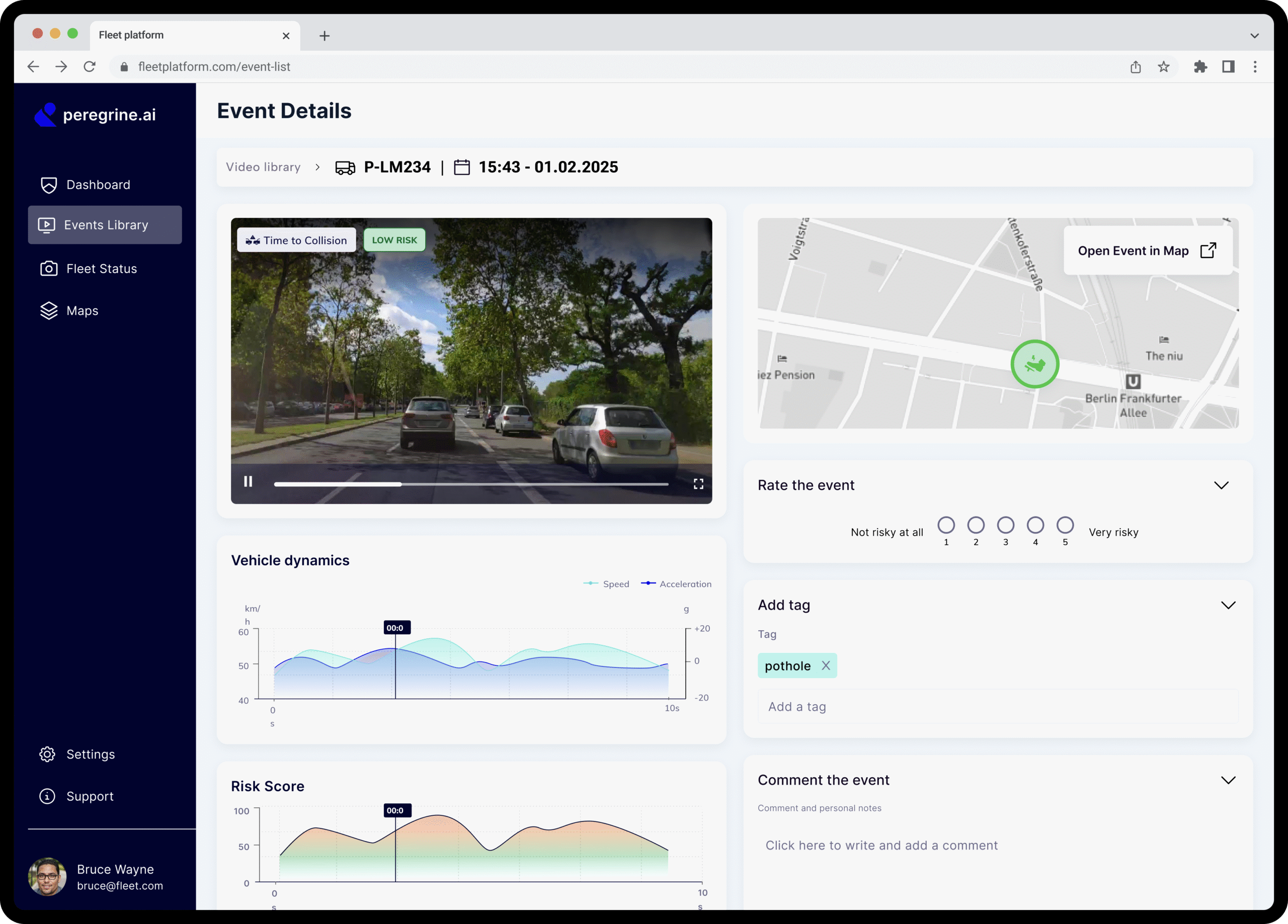Click the green event marker on map

[x=1034, y=364]
